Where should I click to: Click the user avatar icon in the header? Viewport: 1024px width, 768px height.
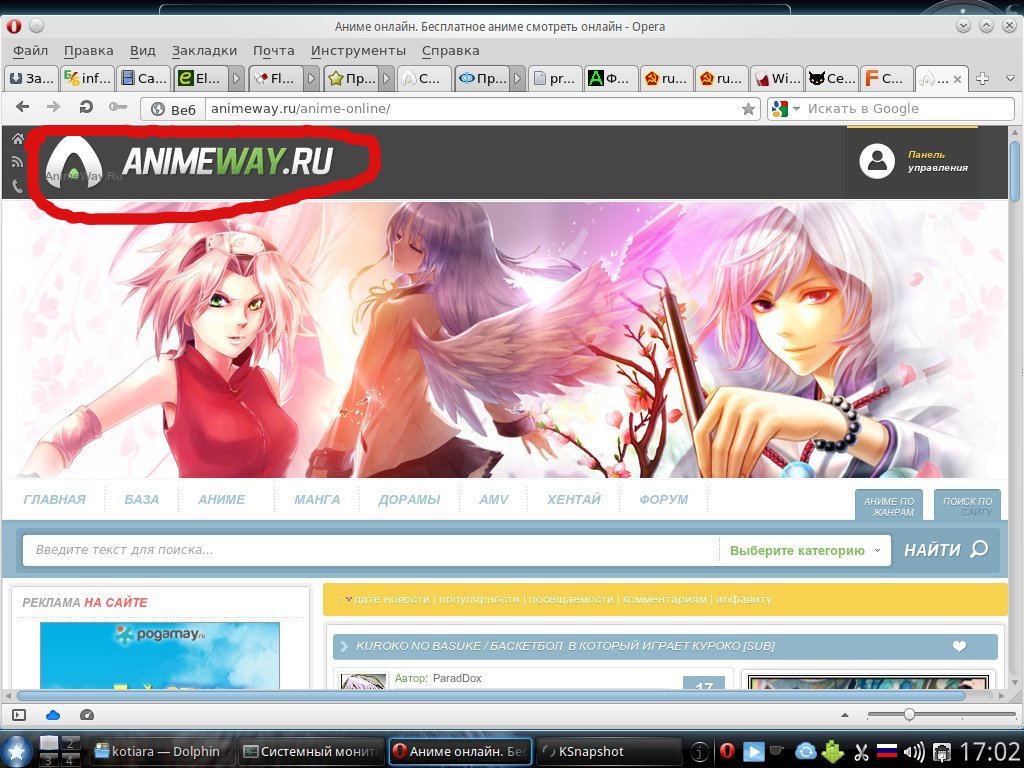pyautogui.click(x=876, y=161)
